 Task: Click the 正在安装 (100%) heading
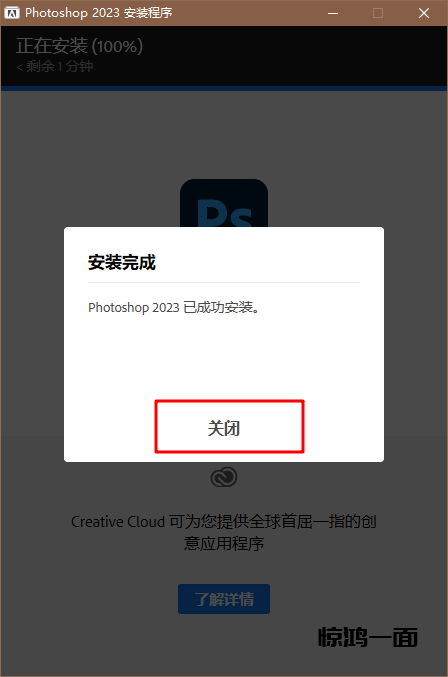pyautogui.click(x=79, y=46)
